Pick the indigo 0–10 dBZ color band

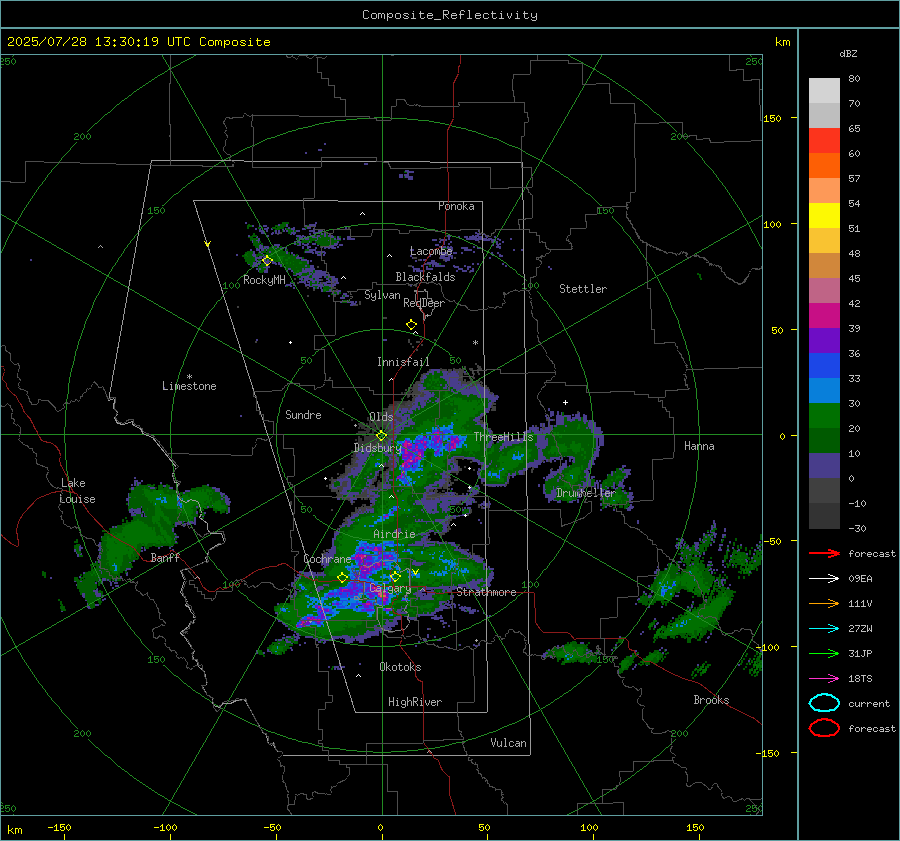click(x=824, y=466)
